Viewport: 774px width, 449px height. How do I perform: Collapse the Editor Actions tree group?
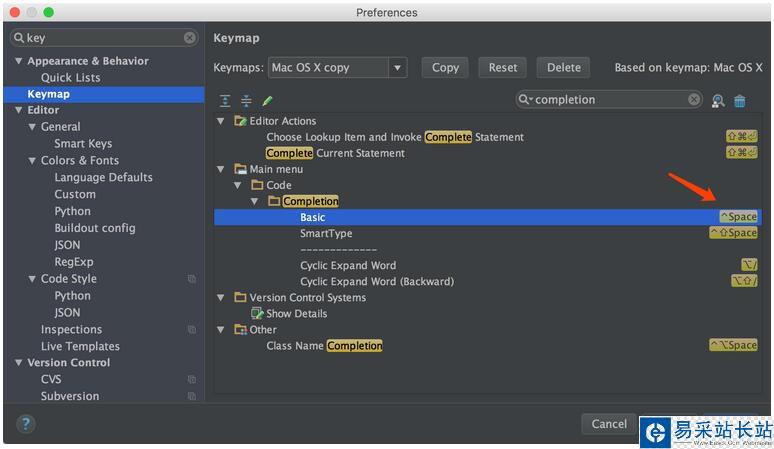pyautogui.click(x=221, y=121)
